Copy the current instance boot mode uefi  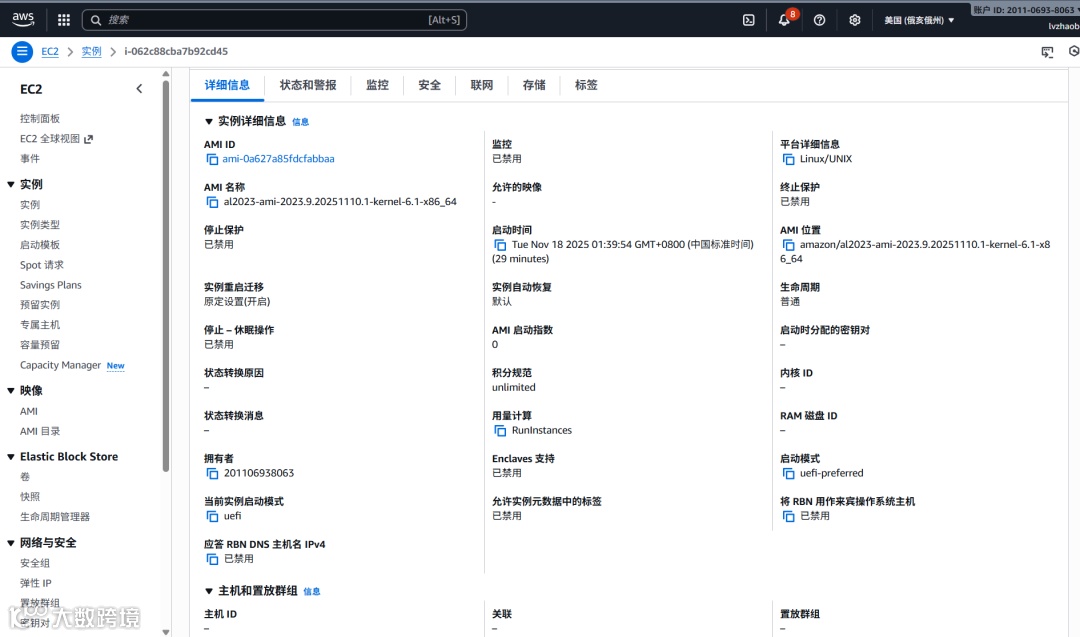click(x=212, y=516)
